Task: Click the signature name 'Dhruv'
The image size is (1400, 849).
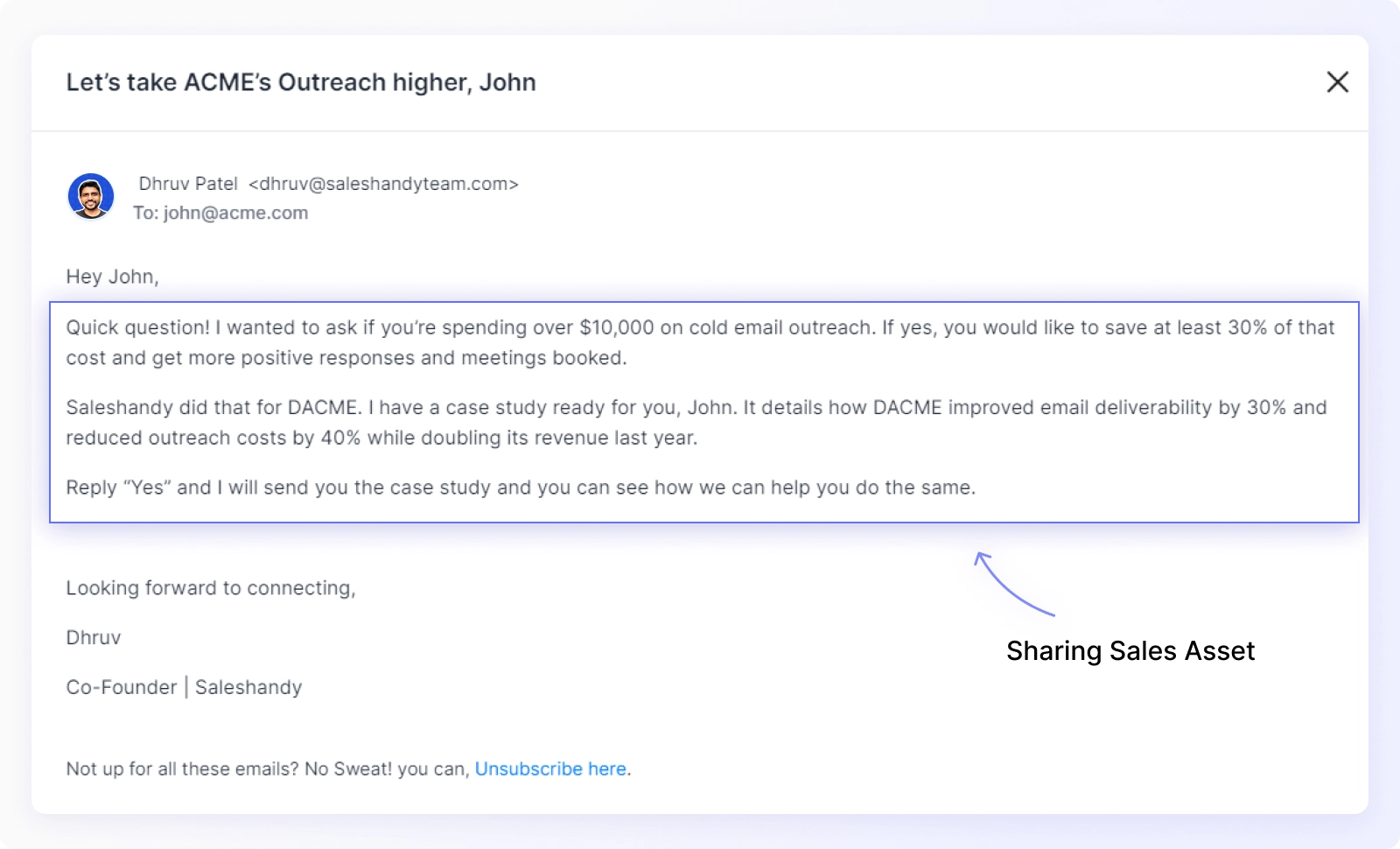Action: point(94,637)
